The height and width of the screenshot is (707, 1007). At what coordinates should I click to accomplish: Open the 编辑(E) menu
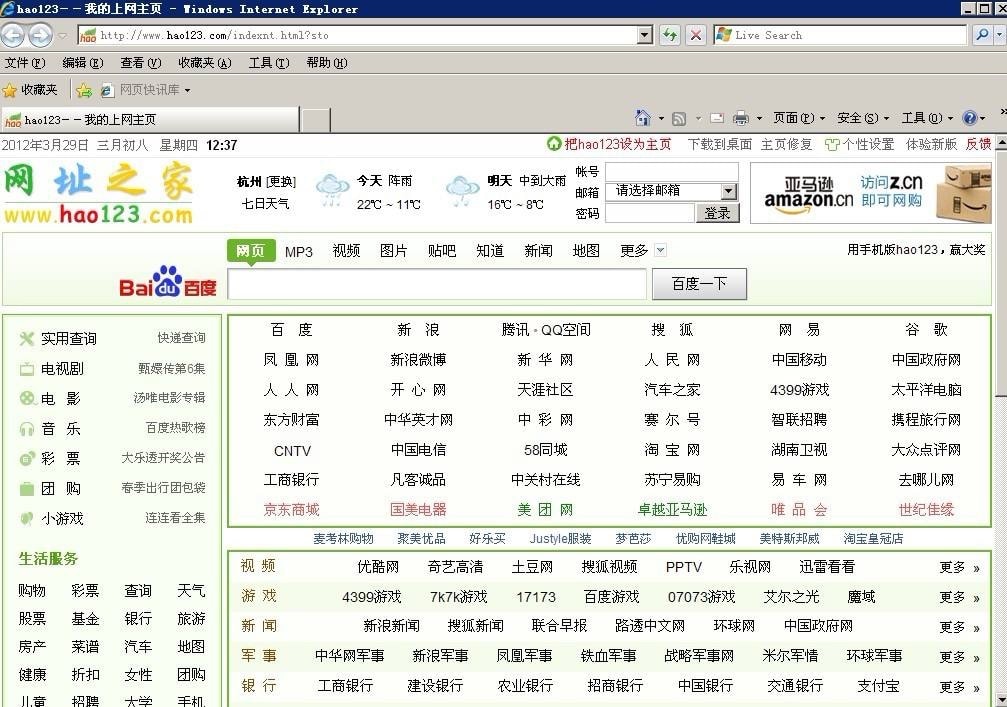tap(83, 63)
